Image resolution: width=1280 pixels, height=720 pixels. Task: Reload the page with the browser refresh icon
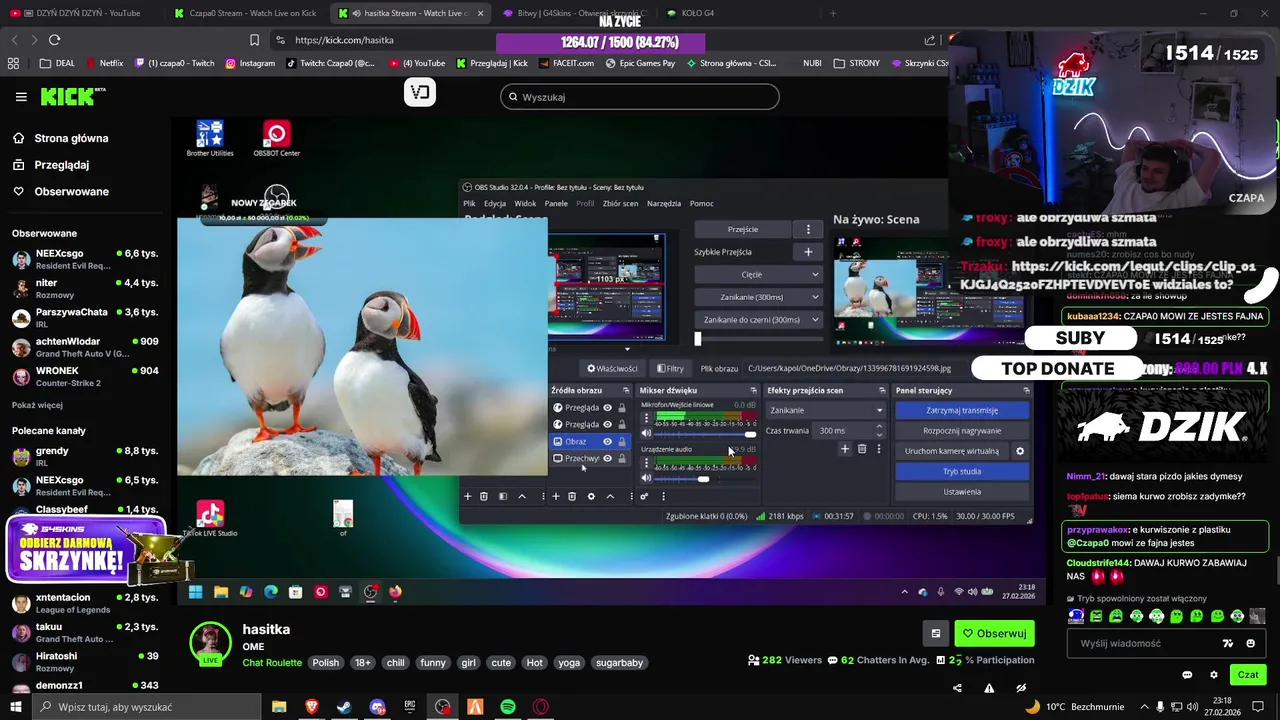54,40
